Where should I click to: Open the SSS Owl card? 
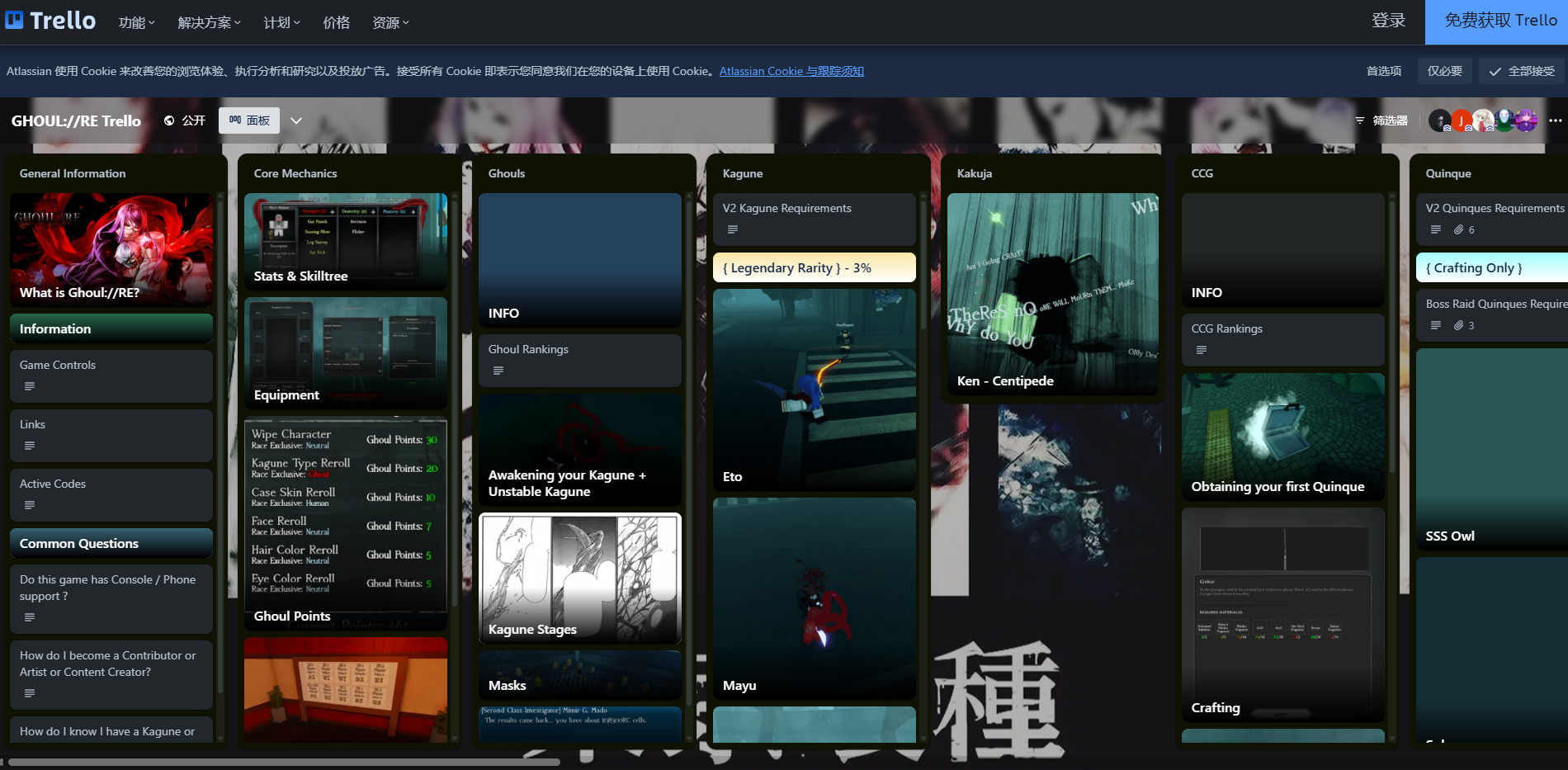pos(1492,449)
